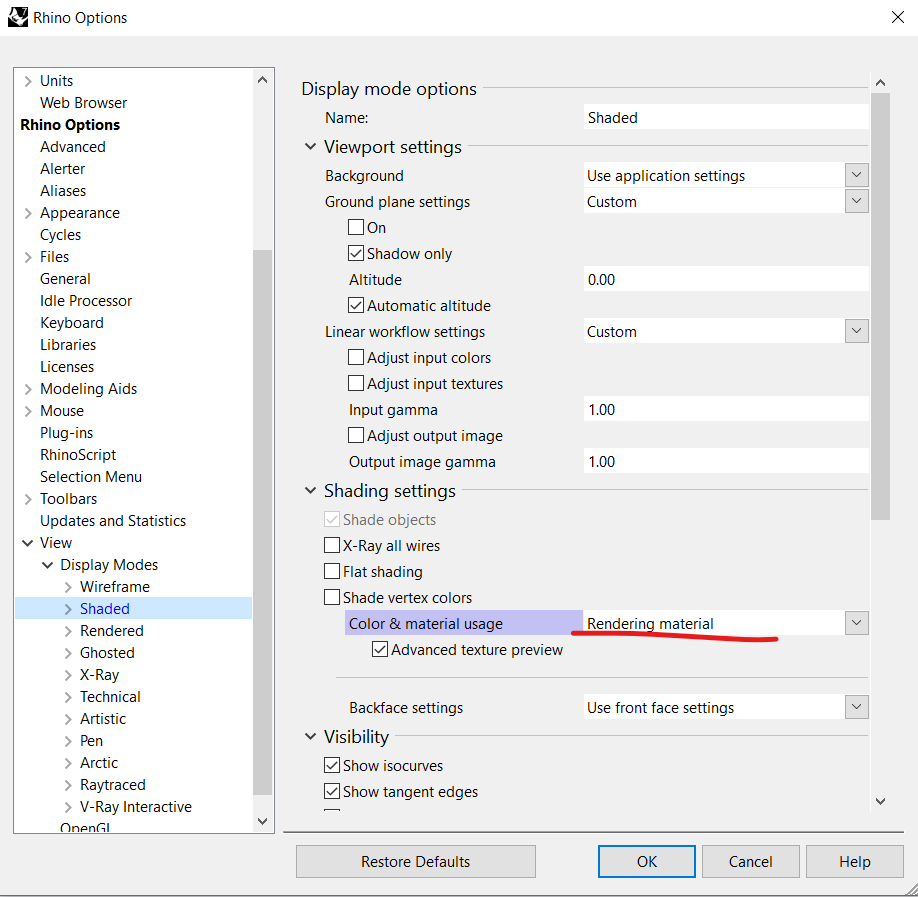Select Ghosted display mode

[x=107, y=653]
